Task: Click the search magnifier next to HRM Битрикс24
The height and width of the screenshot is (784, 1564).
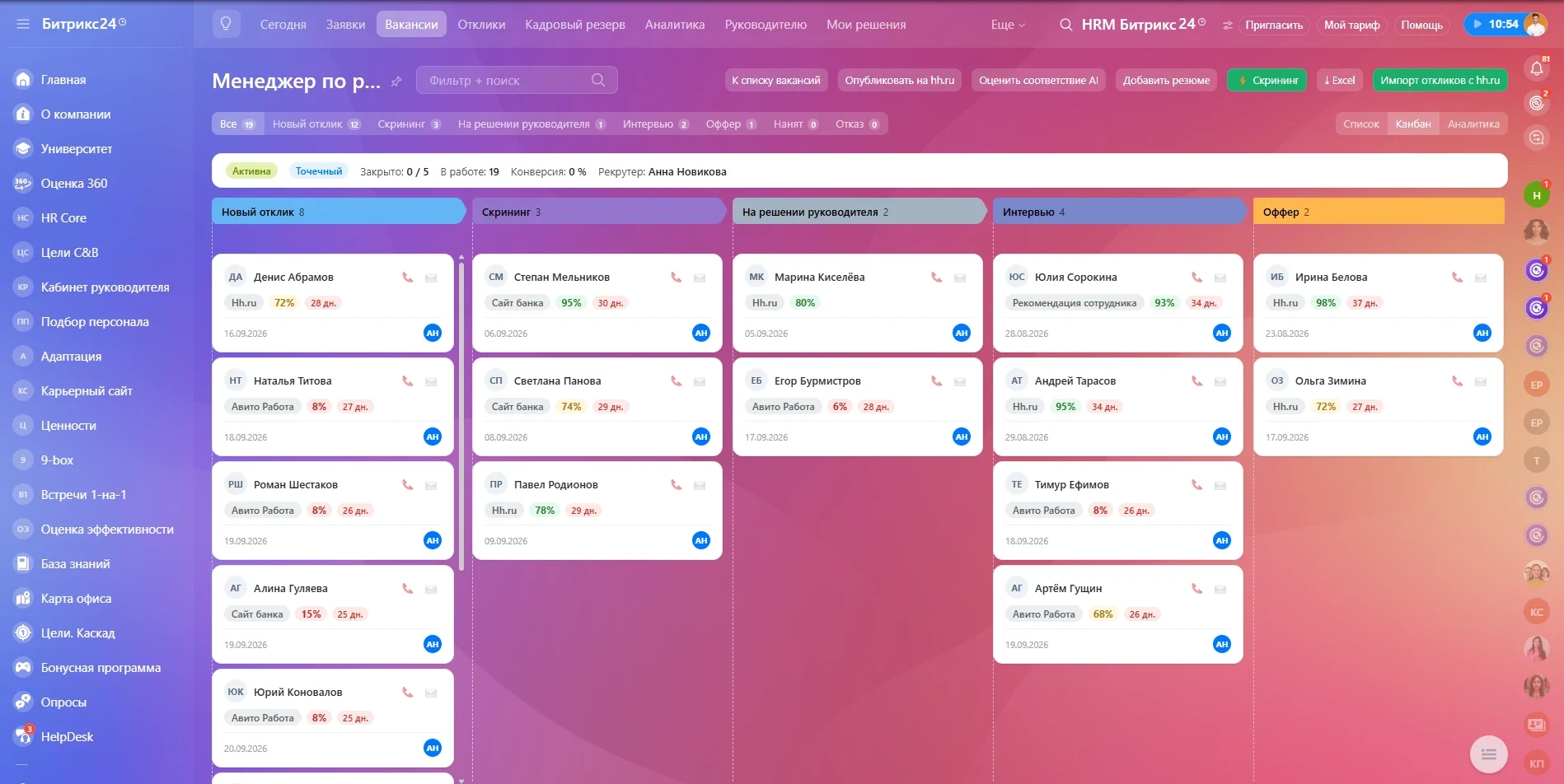Action: click(1065, 25)
